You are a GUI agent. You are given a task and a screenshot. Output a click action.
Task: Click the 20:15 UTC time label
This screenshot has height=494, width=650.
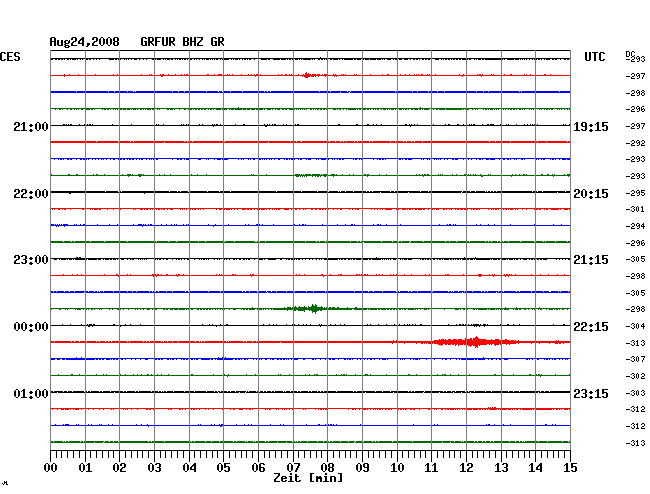coord(591,194)
